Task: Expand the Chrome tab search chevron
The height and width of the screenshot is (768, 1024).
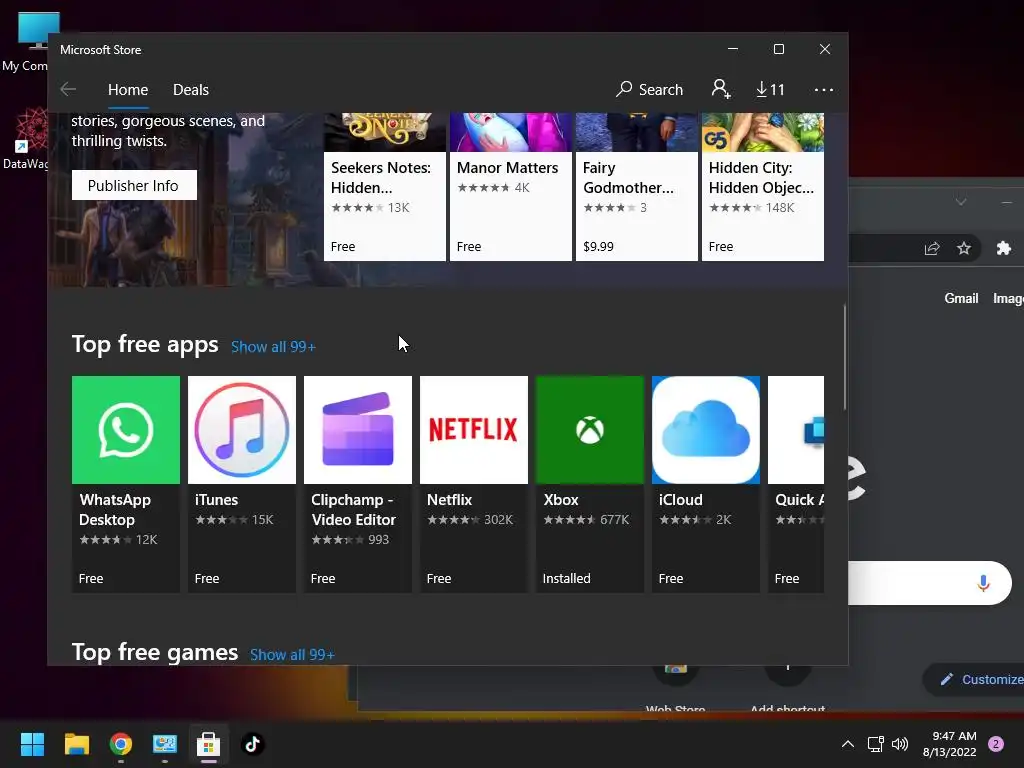Action: tap(961, 202)
